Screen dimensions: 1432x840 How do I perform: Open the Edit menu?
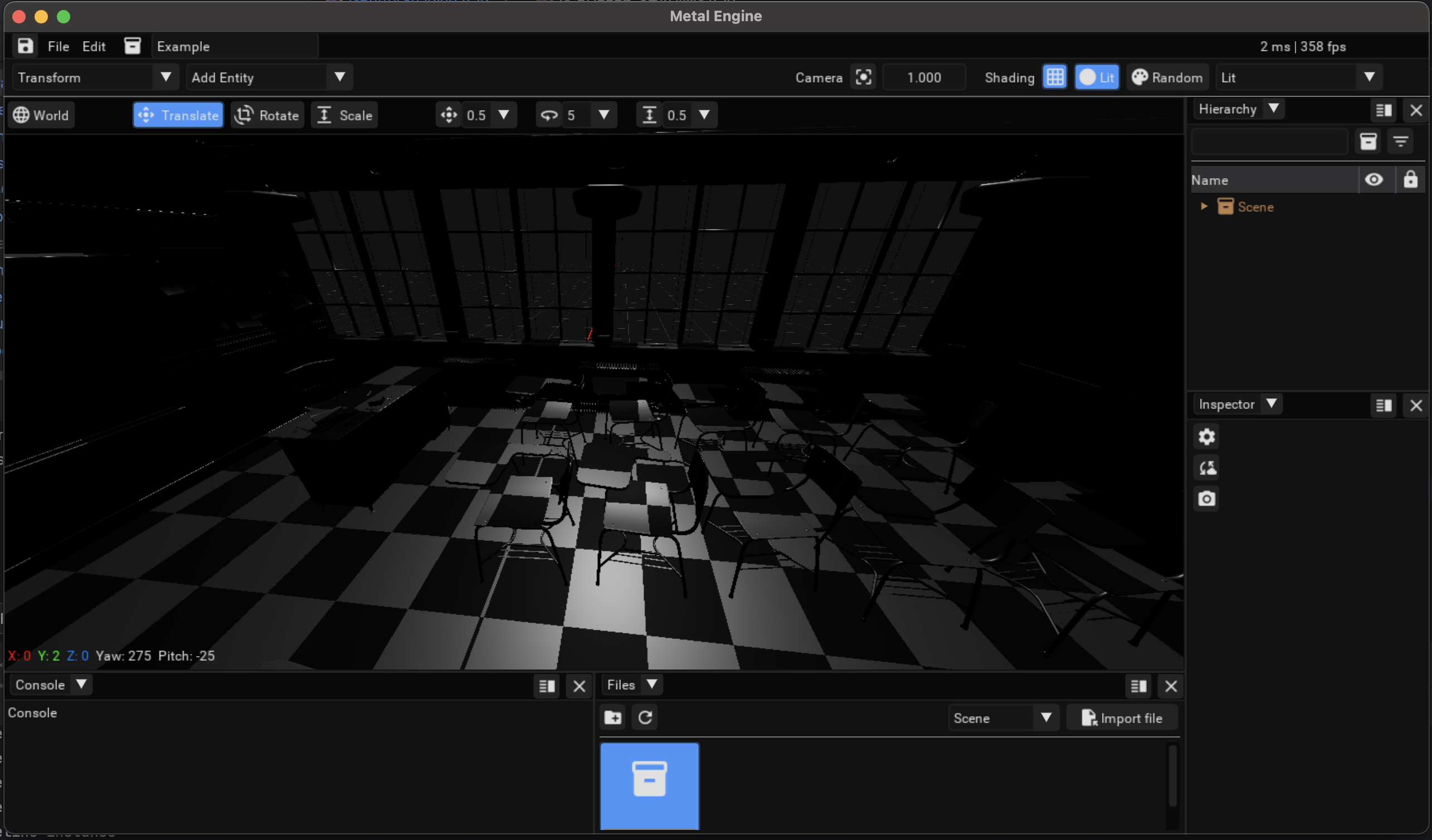[x=94, y=47]
